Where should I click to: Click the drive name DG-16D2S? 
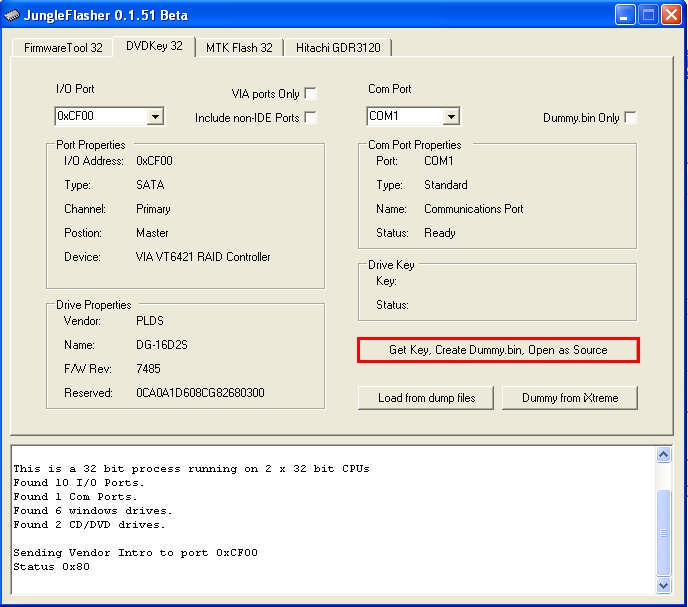pos(161,345)
